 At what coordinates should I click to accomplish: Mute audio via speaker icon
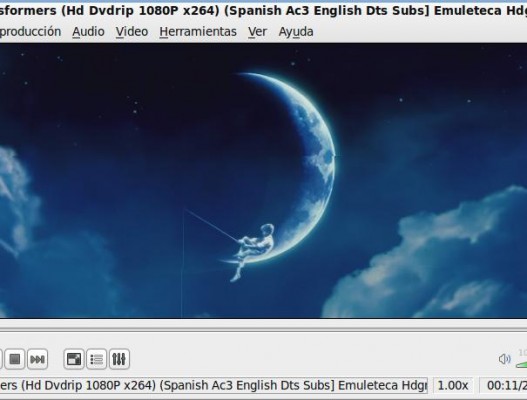pos(504,359)
